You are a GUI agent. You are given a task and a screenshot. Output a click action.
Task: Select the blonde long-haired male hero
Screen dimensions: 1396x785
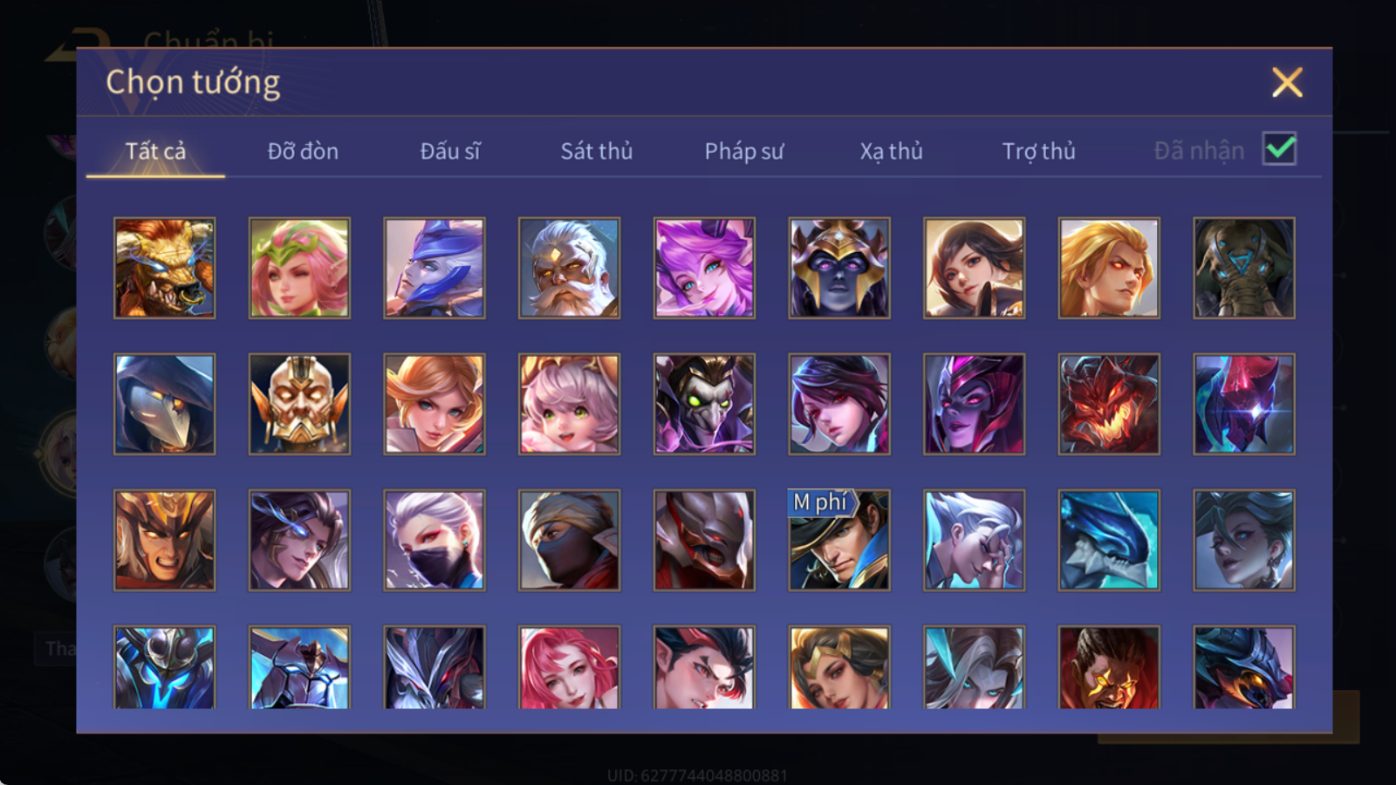[x=1109, y=268]
